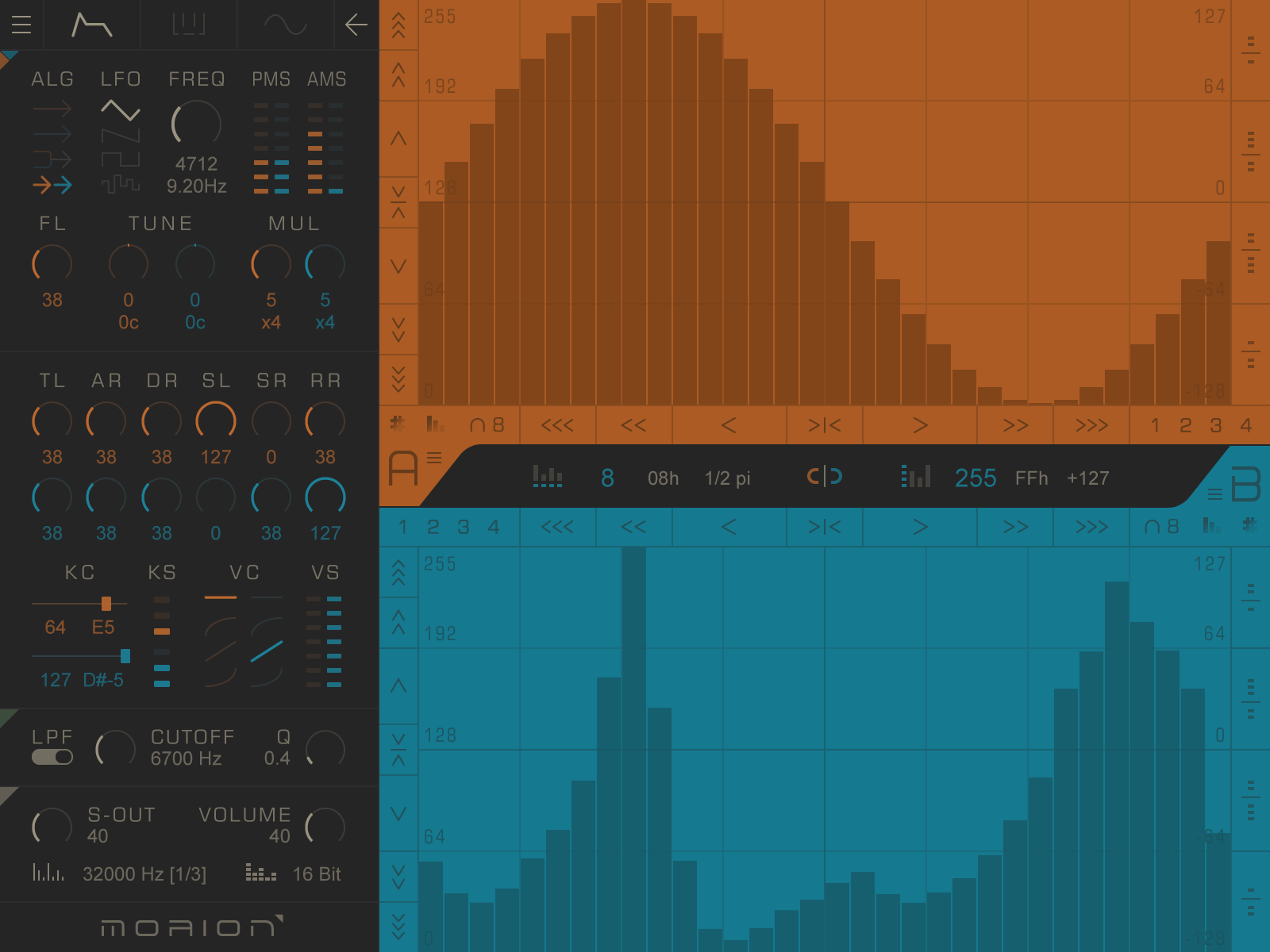Viewport: 1270px width, 952px height.
Task: Click the sample rate bars icon
Action: (x=48, y=873)
